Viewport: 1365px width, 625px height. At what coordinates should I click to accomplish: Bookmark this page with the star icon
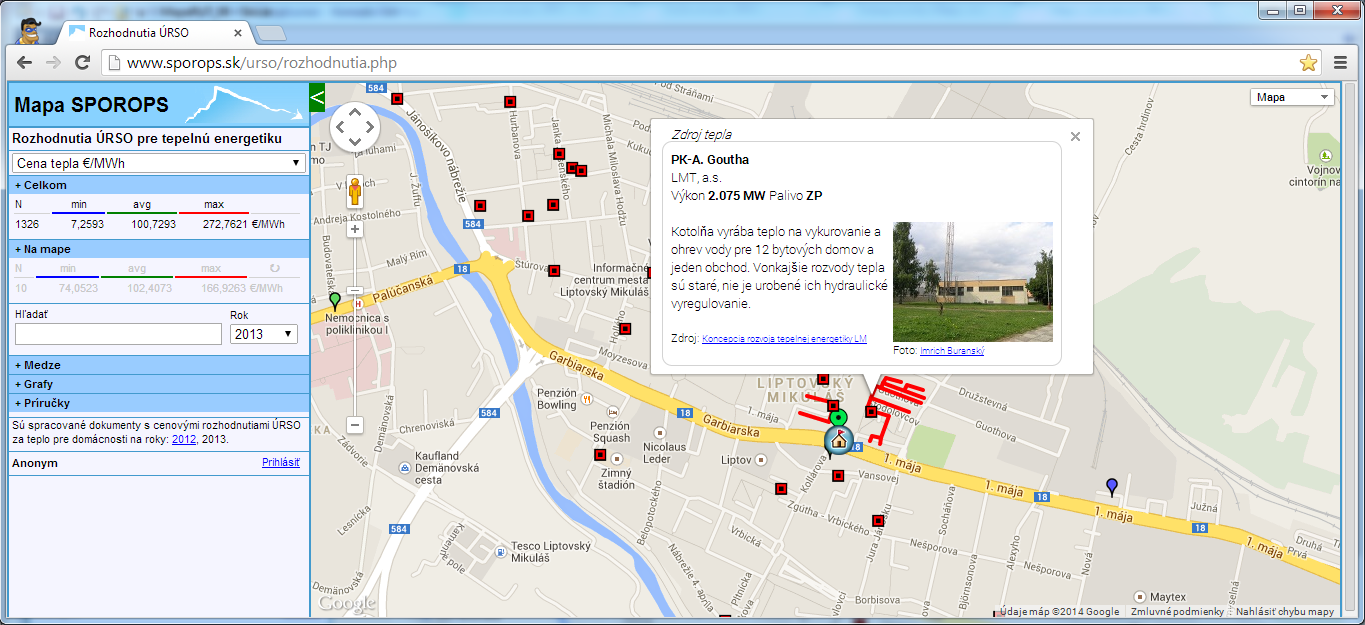click(x=1308, y=63)
